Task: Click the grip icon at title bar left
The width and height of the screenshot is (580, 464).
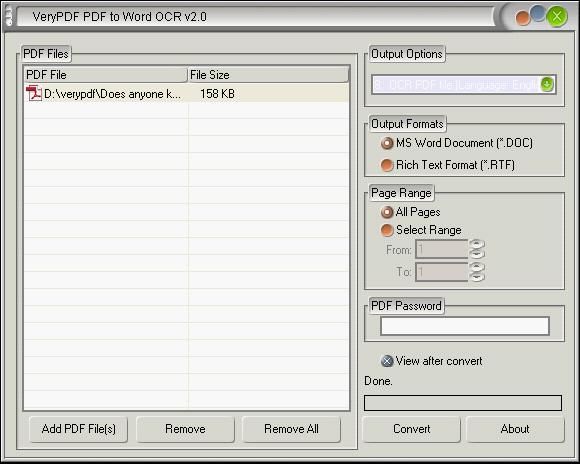Action: pyautogui.click(x=9, y=16)
